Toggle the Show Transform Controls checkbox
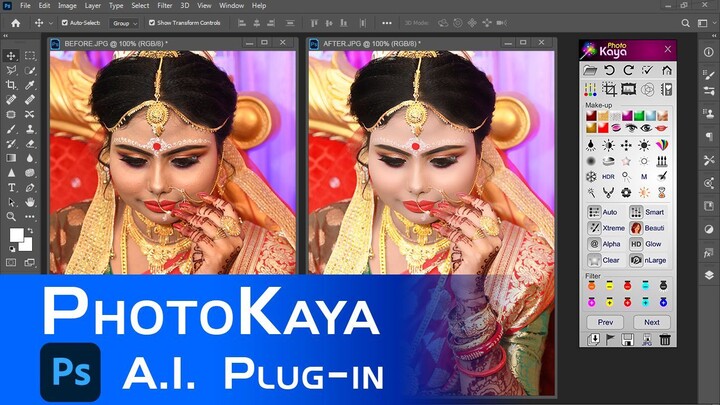Screen dimensions: 720x405 pyautogui.click(x=152, y=22)
